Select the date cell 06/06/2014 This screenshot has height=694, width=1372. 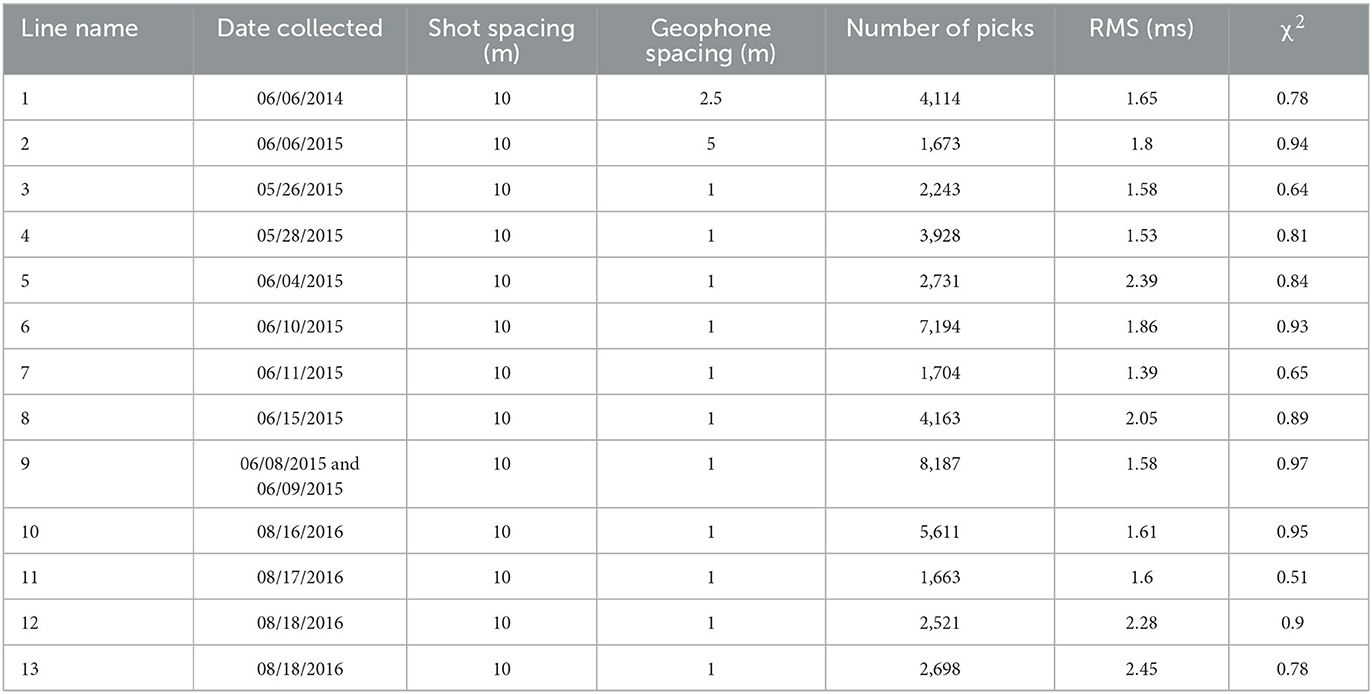click(300, 98)
